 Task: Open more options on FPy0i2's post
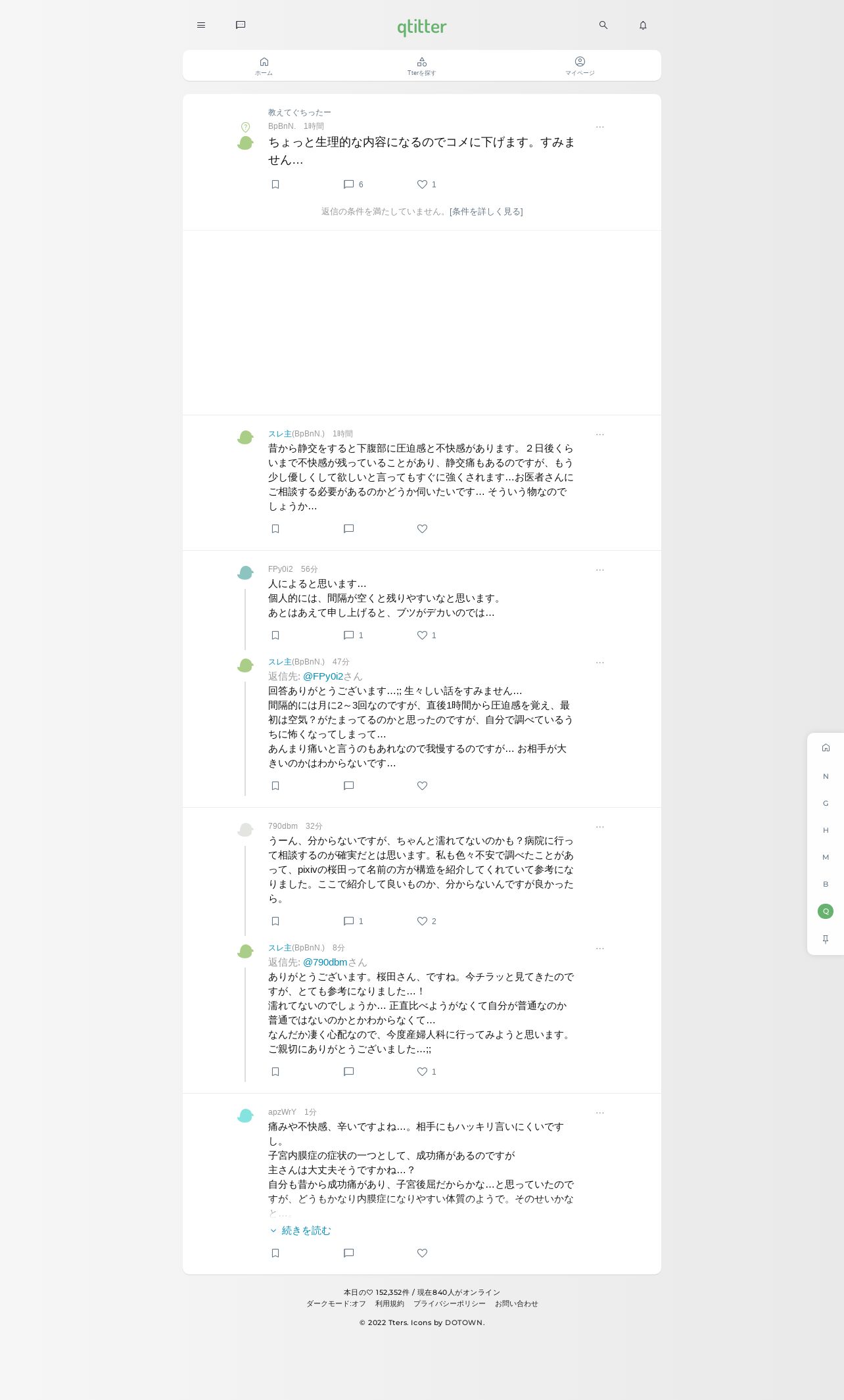click(600, 570)
